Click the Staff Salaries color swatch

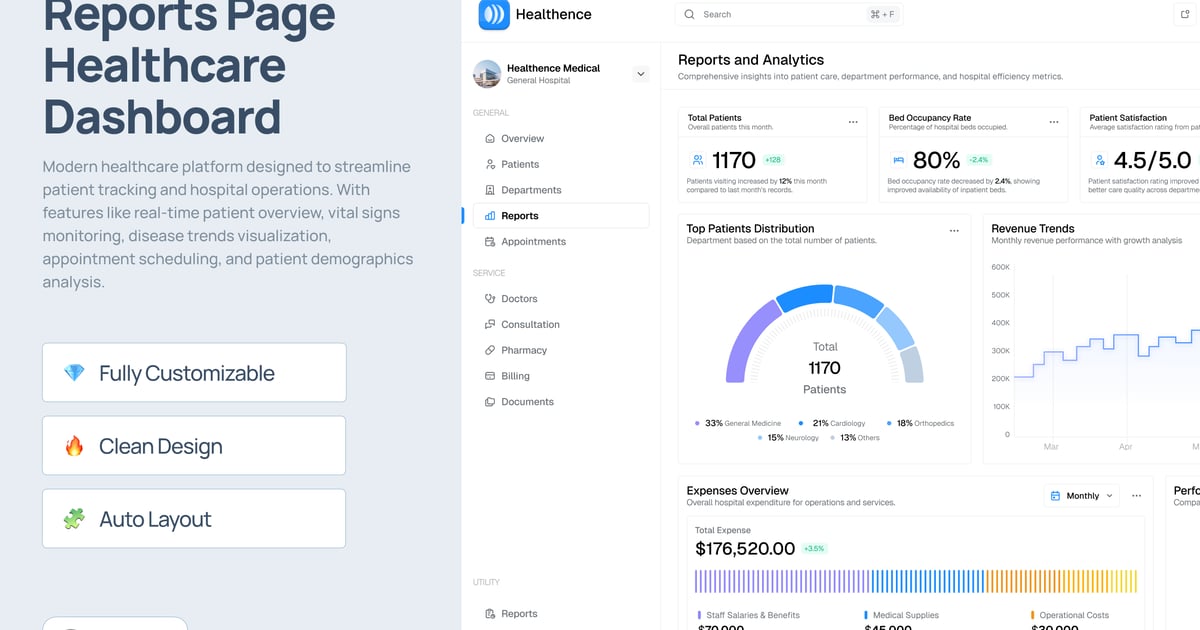point(698,614)
